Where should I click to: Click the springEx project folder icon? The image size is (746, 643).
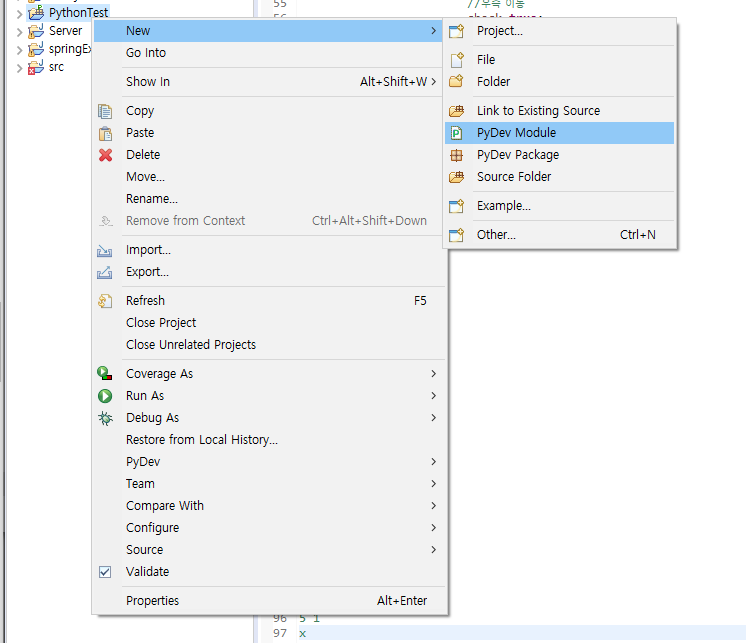point(36,49)
